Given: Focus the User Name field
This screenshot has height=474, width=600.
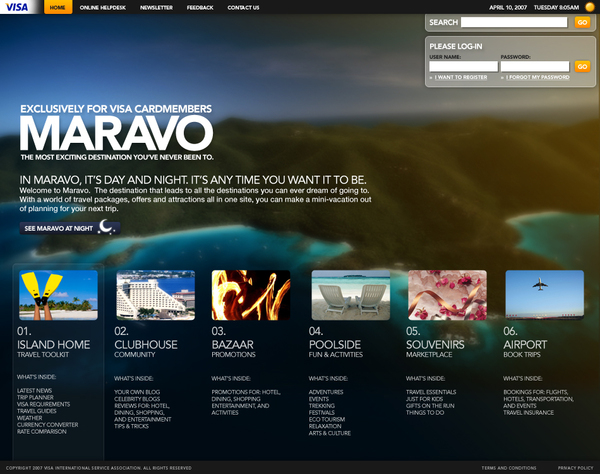Looking at the screenshot, I should 463,67.
